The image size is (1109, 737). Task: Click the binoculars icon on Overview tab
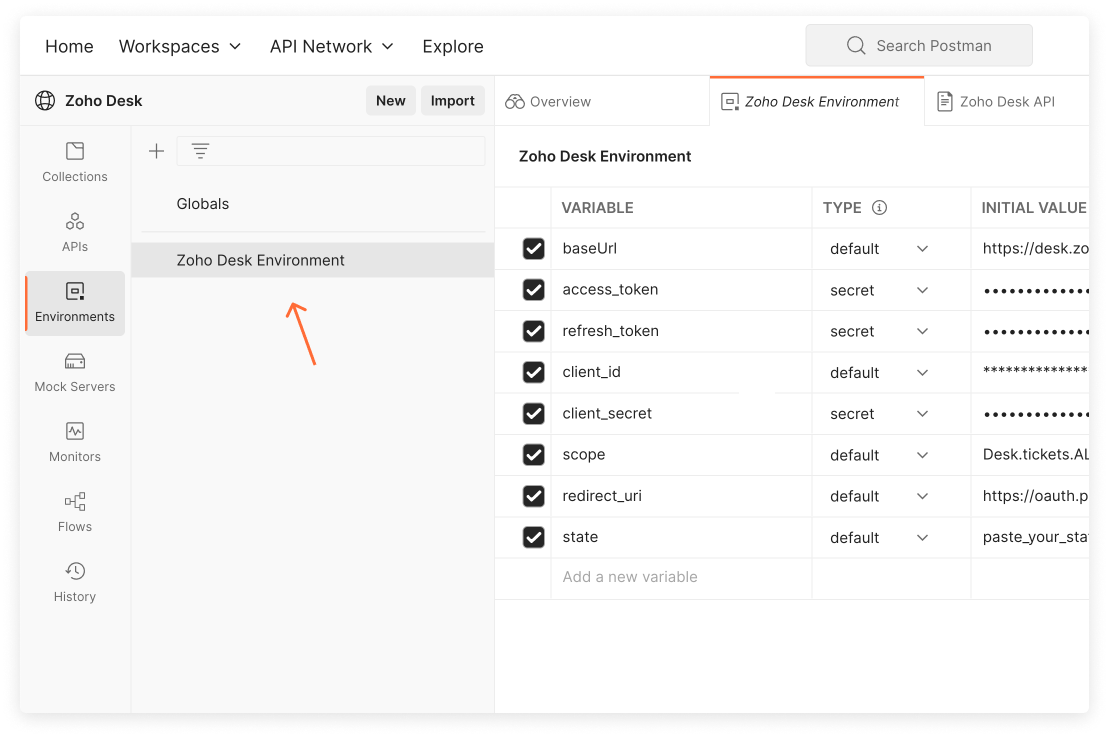(x=515, y=102)
